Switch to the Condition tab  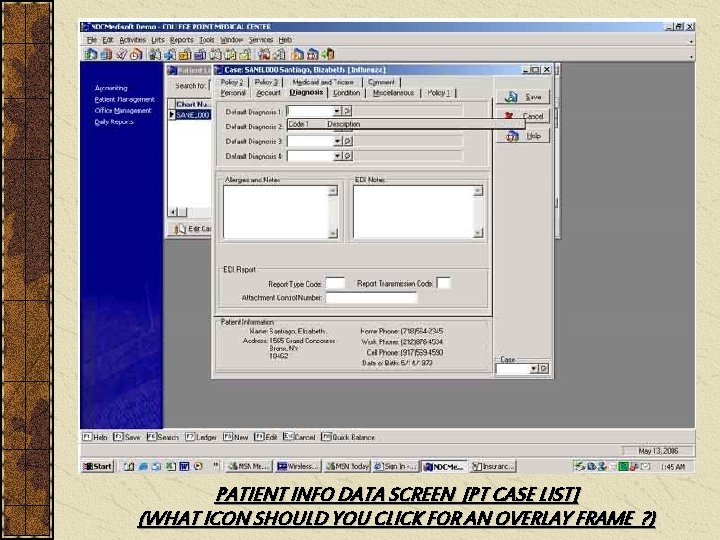pos(346,93)
